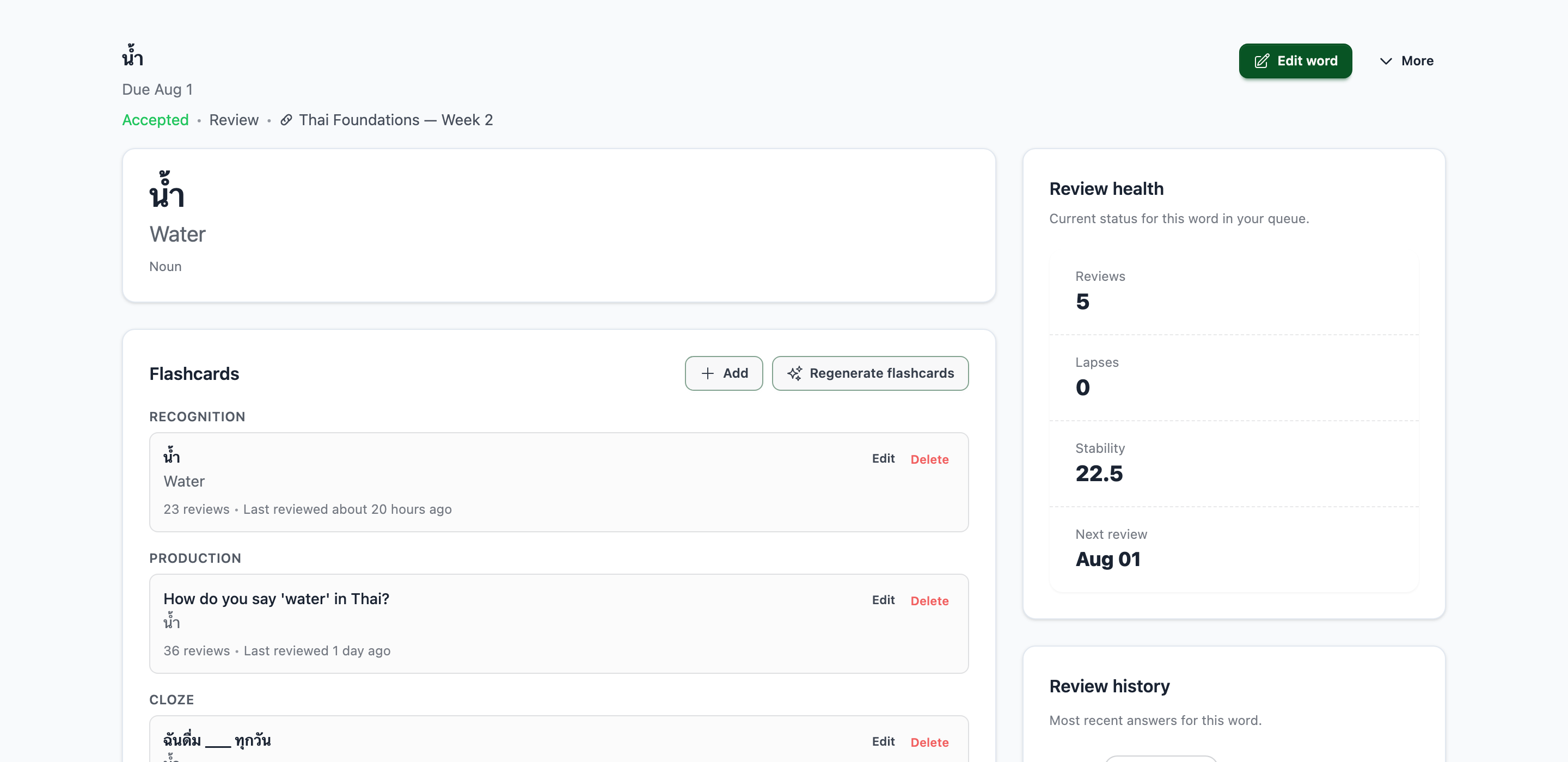Open the Thai Foundations — Week 2 link
Screen dimensions: 1568x762
(x=396, y=120)
